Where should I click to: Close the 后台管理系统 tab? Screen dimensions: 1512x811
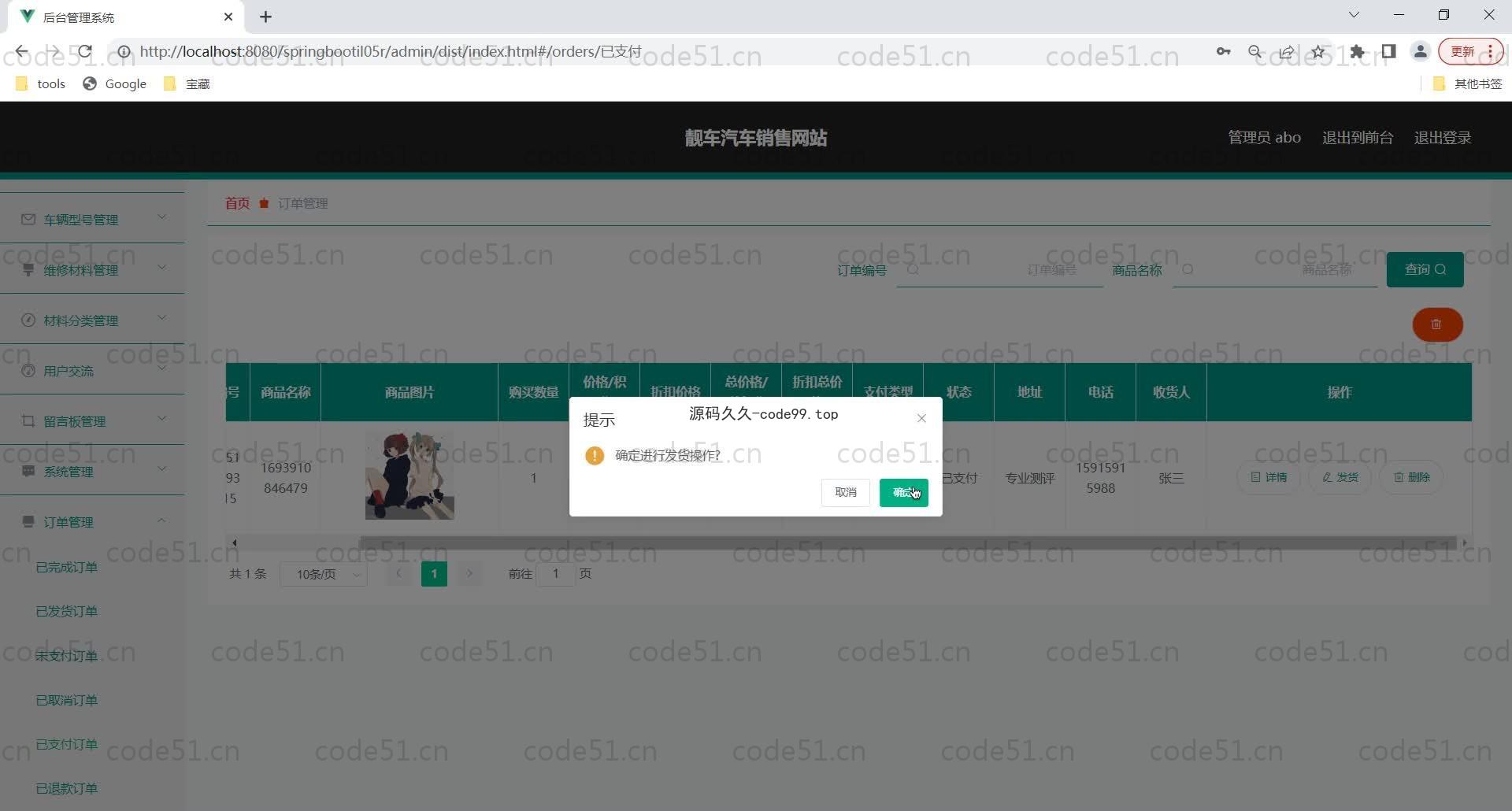[228, 17]
